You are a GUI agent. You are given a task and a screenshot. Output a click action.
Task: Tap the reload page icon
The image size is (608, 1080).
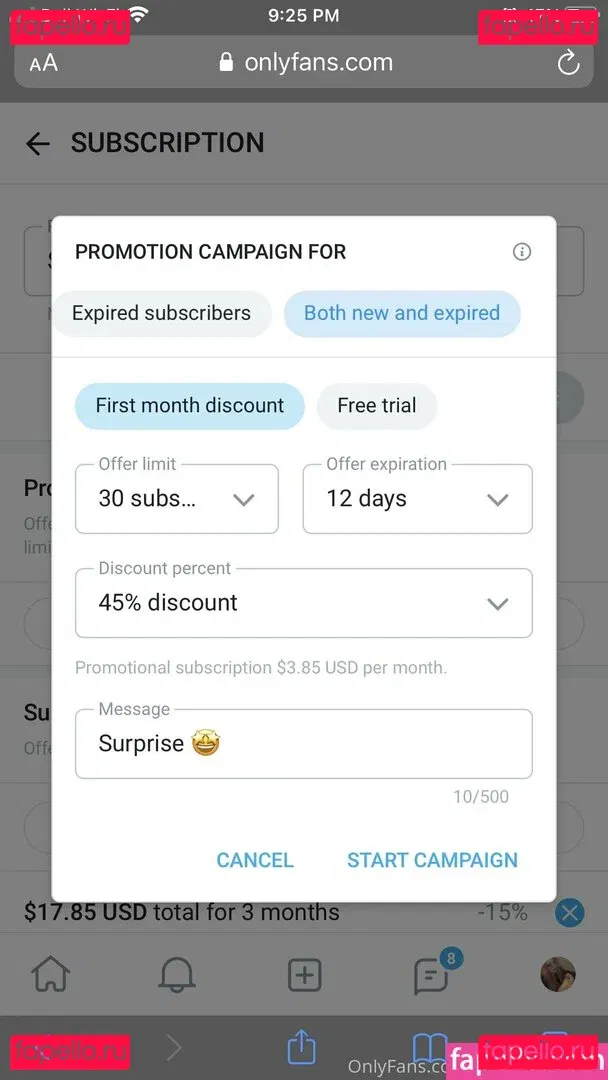[568, 63]
